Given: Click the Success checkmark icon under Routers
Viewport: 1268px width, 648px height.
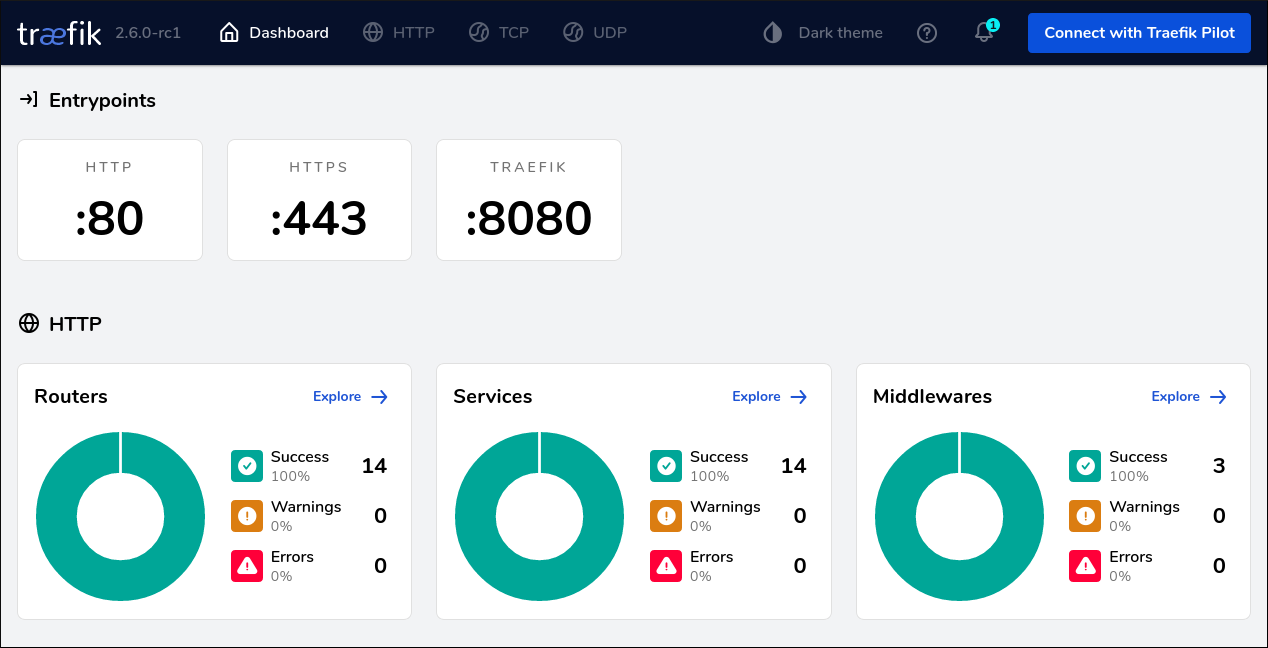Looking at the screenshot, I should pyautogui.click(x=247, y=465).
